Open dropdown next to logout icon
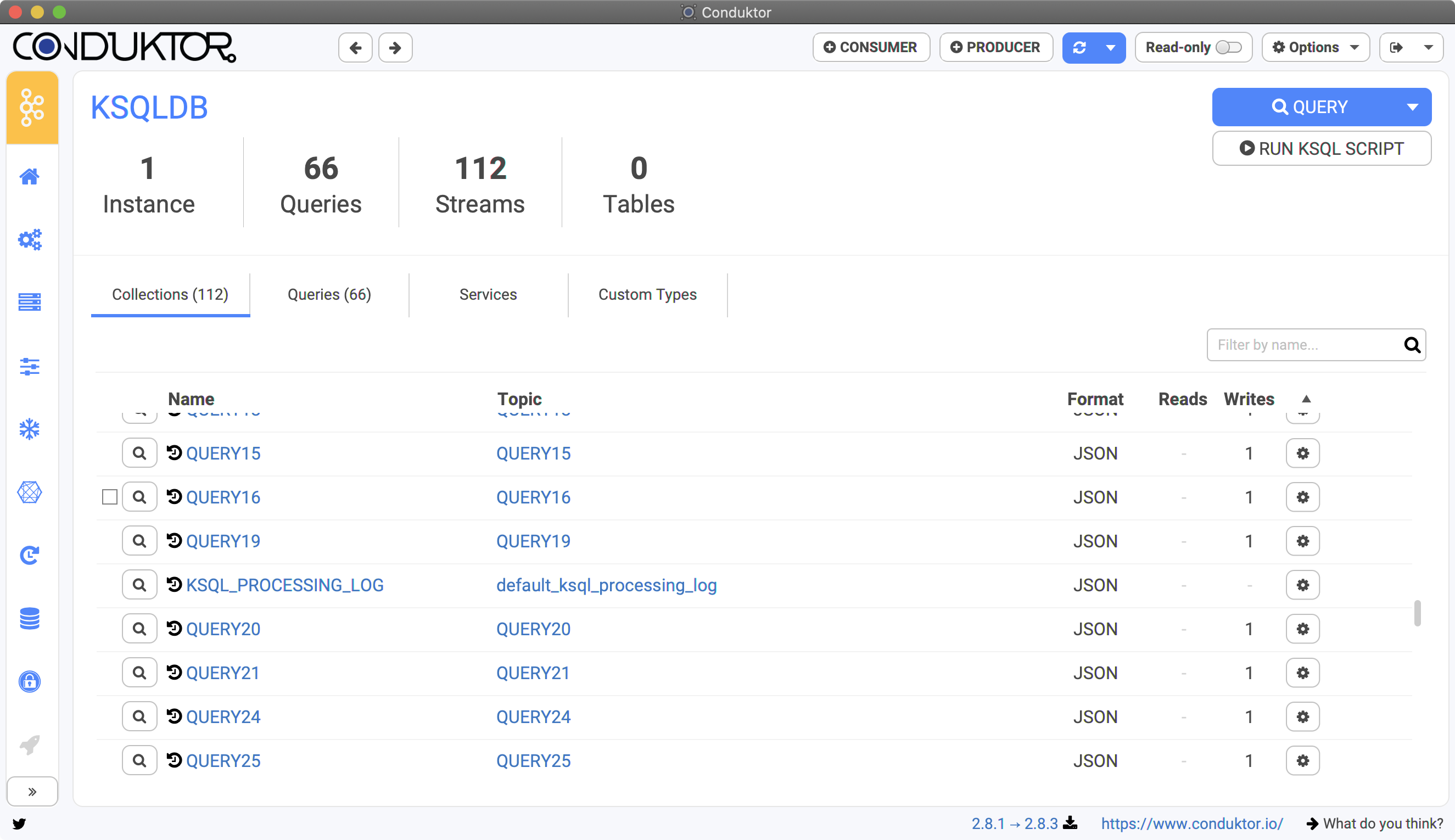Image resolution: width=1455 pixels, height=840 pixels. [1429, 47]
